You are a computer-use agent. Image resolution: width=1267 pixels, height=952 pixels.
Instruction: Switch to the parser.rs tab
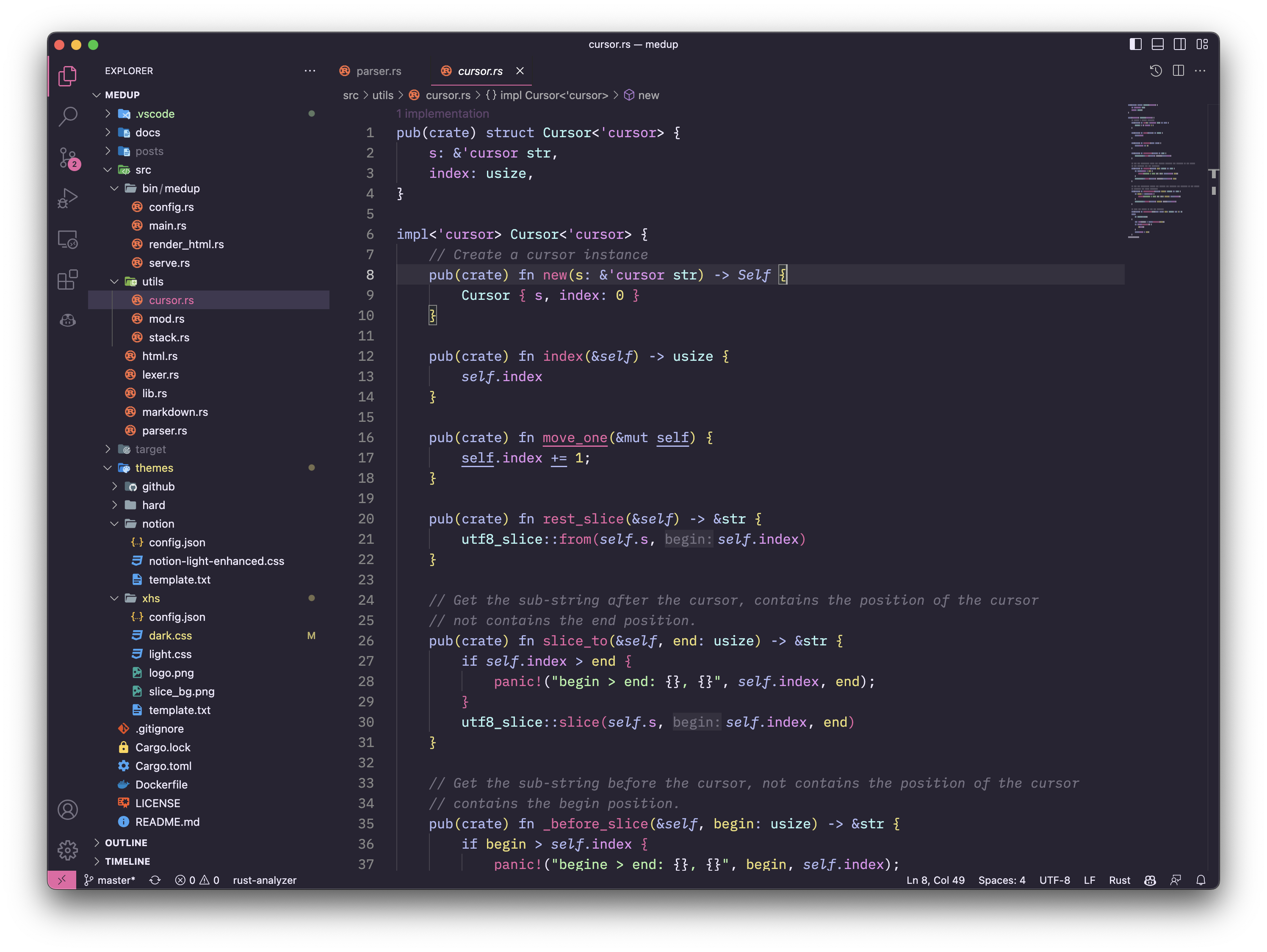(x=378, y=71)
